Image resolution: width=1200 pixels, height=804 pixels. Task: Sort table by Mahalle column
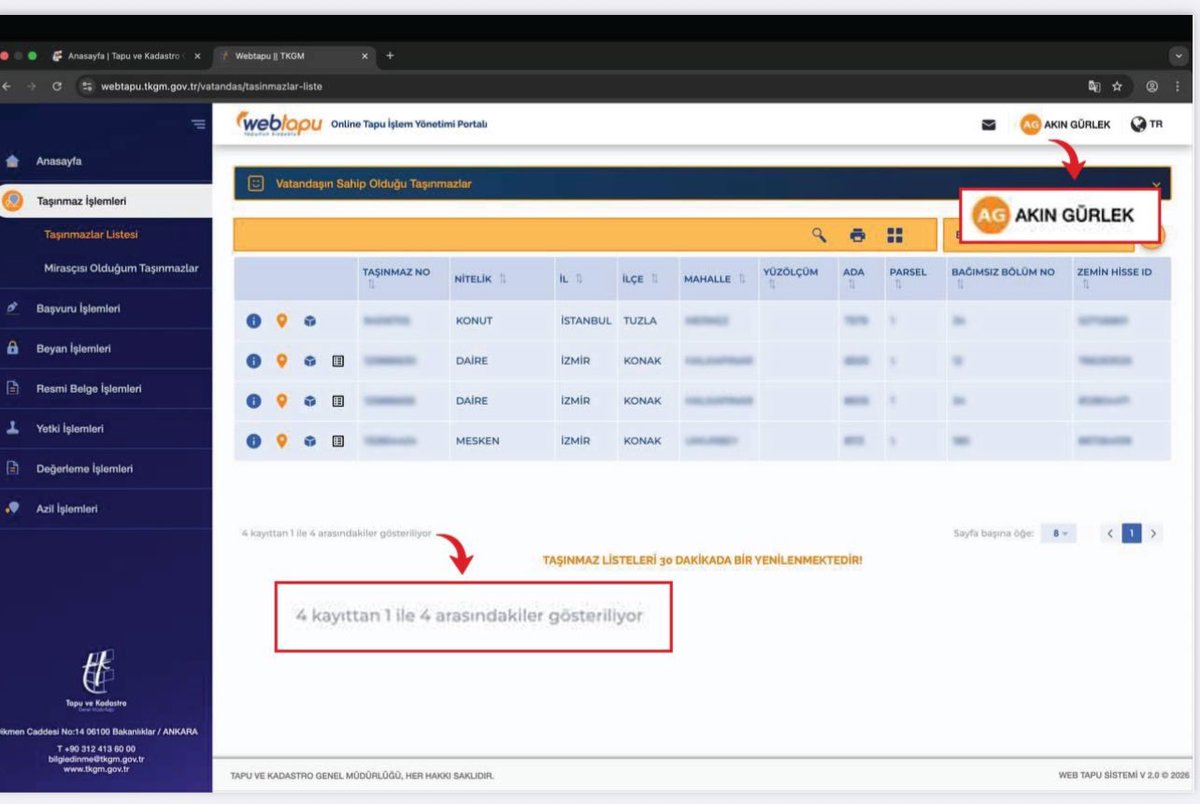(x=742, y=279)
